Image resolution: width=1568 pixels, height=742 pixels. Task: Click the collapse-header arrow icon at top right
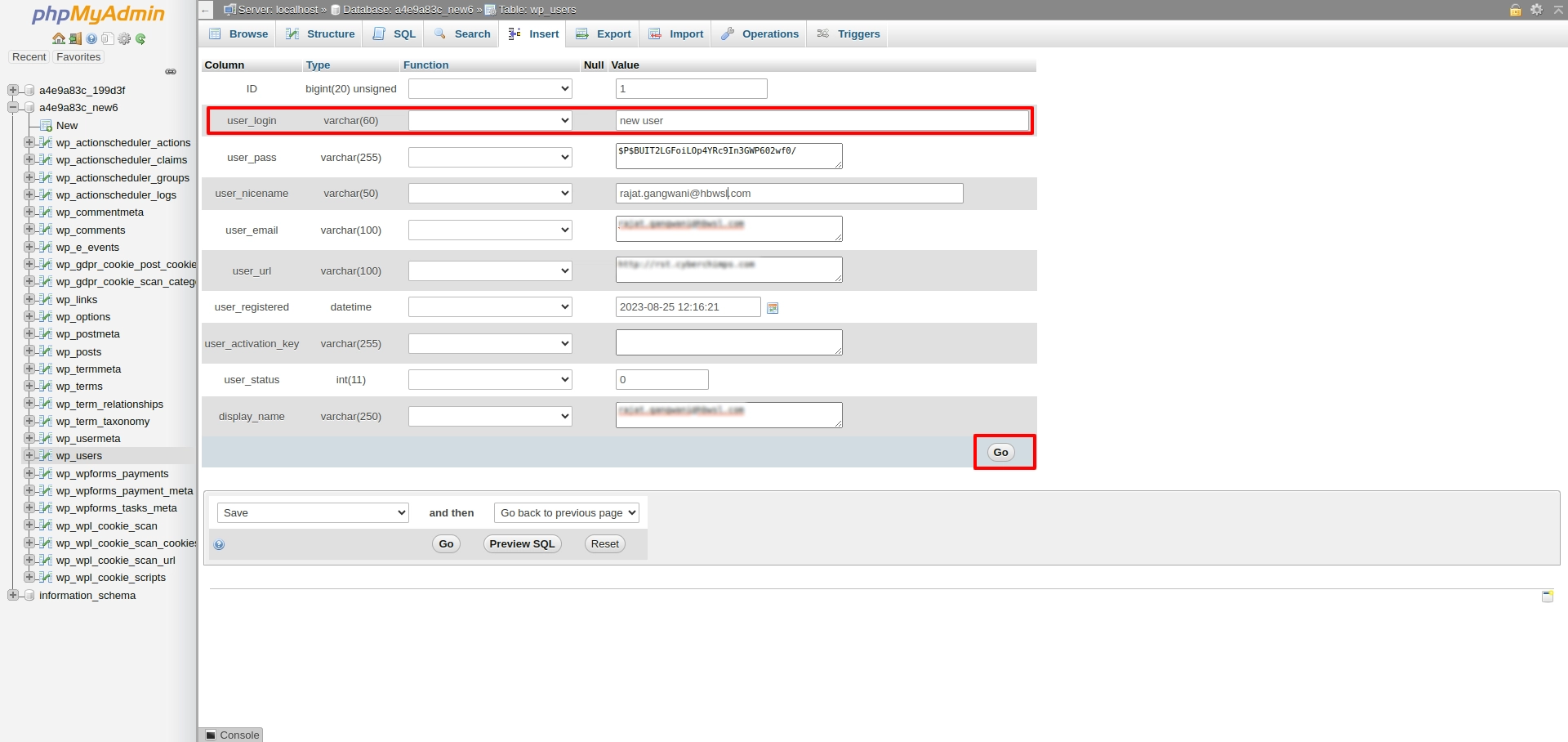(x=1558, y=10)
